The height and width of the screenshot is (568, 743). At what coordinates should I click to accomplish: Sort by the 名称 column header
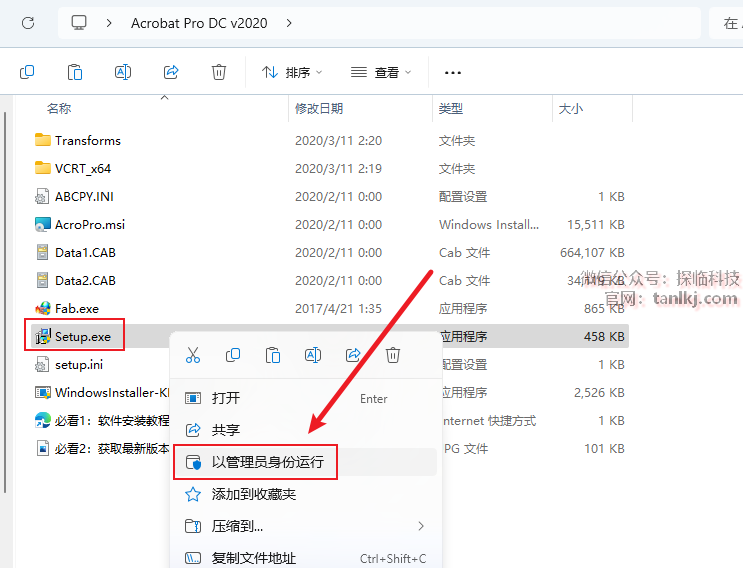point(59,108)
